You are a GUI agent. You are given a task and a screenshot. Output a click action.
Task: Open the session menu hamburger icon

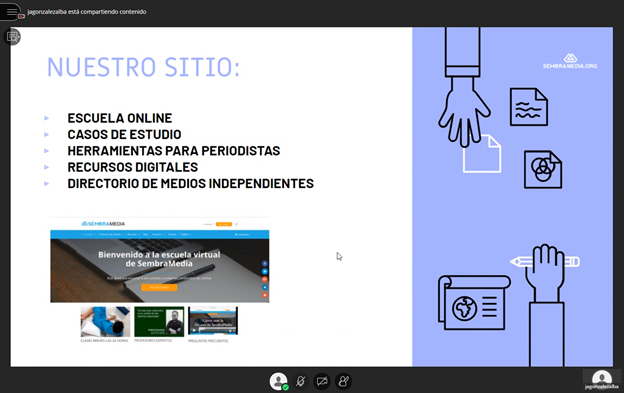coord(11,12)
